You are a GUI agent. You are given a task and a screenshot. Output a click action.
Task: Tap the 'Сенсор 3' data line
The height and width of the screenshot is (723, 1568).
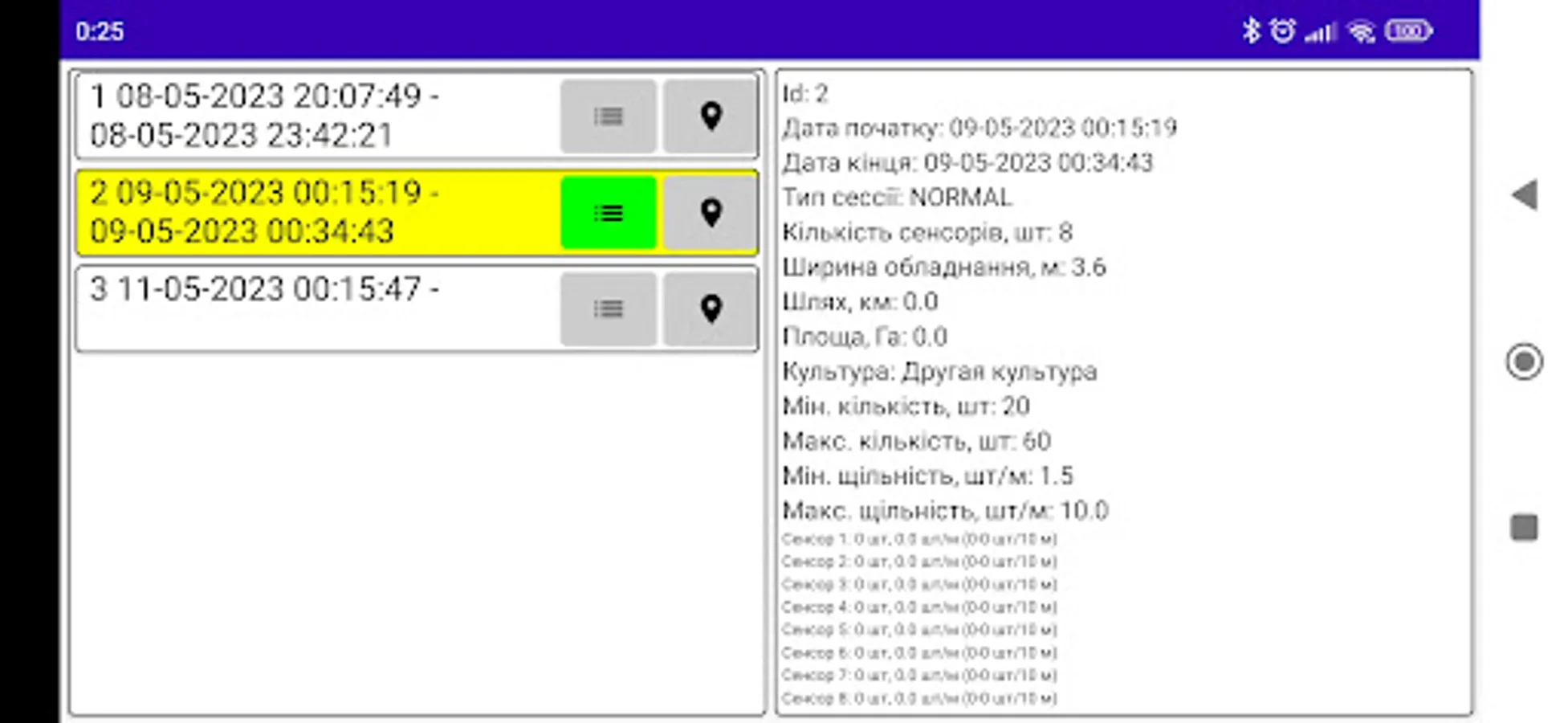pyautogui.click(x=919, y=584)
